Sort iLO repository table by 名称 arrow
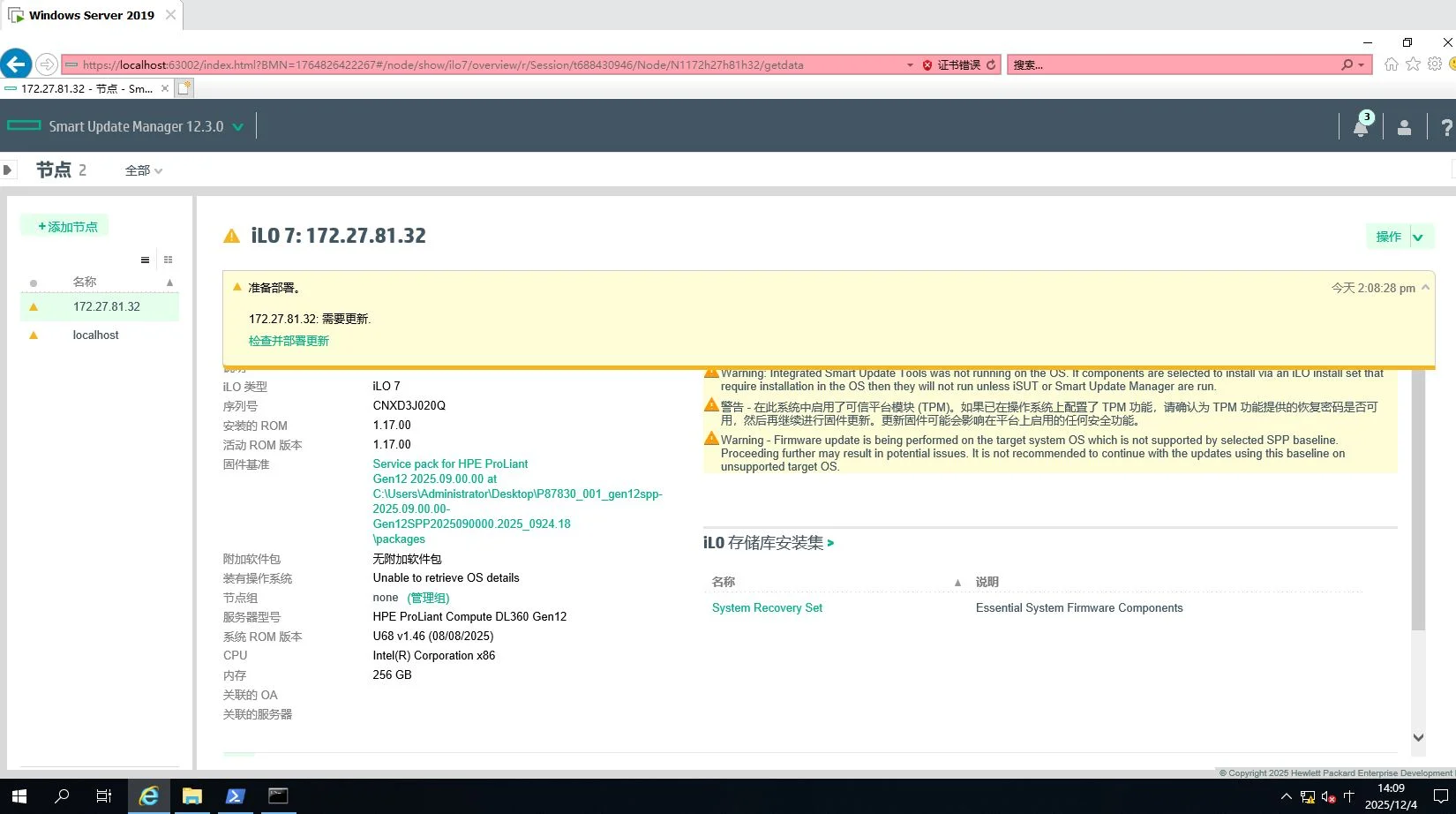Viewport: 1456px width, 814px height. (x=957, y=583)
